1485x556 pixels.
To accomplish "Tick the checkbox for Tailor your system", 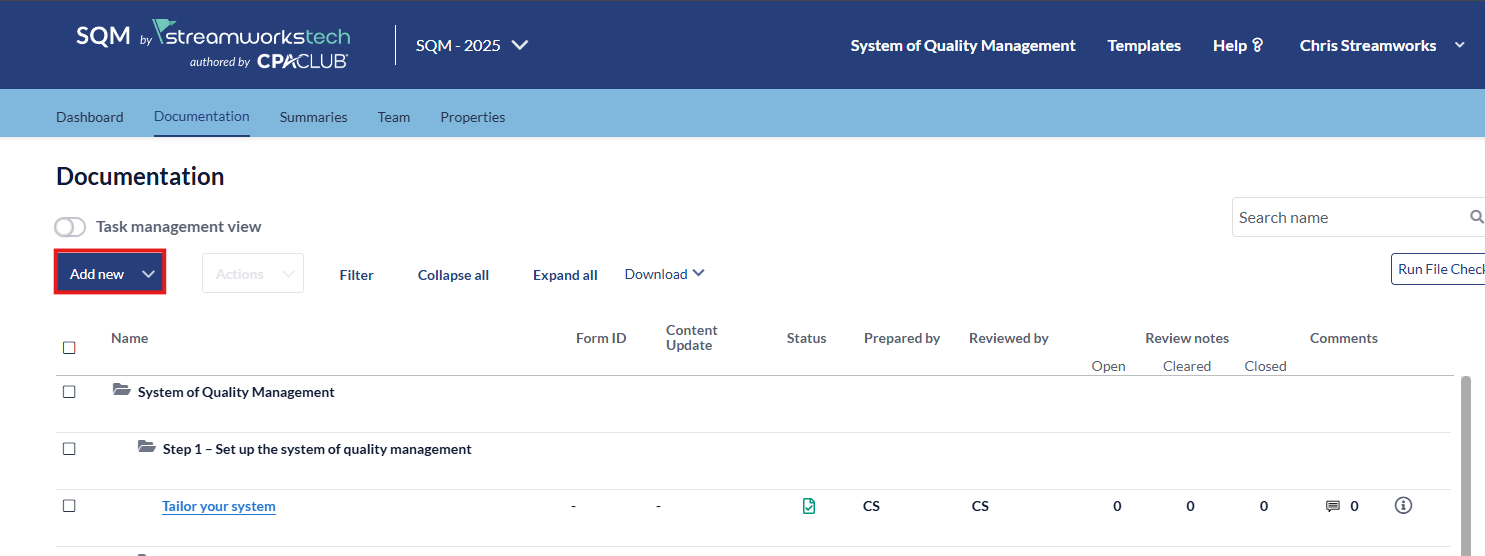I will [x=69, y=506].
